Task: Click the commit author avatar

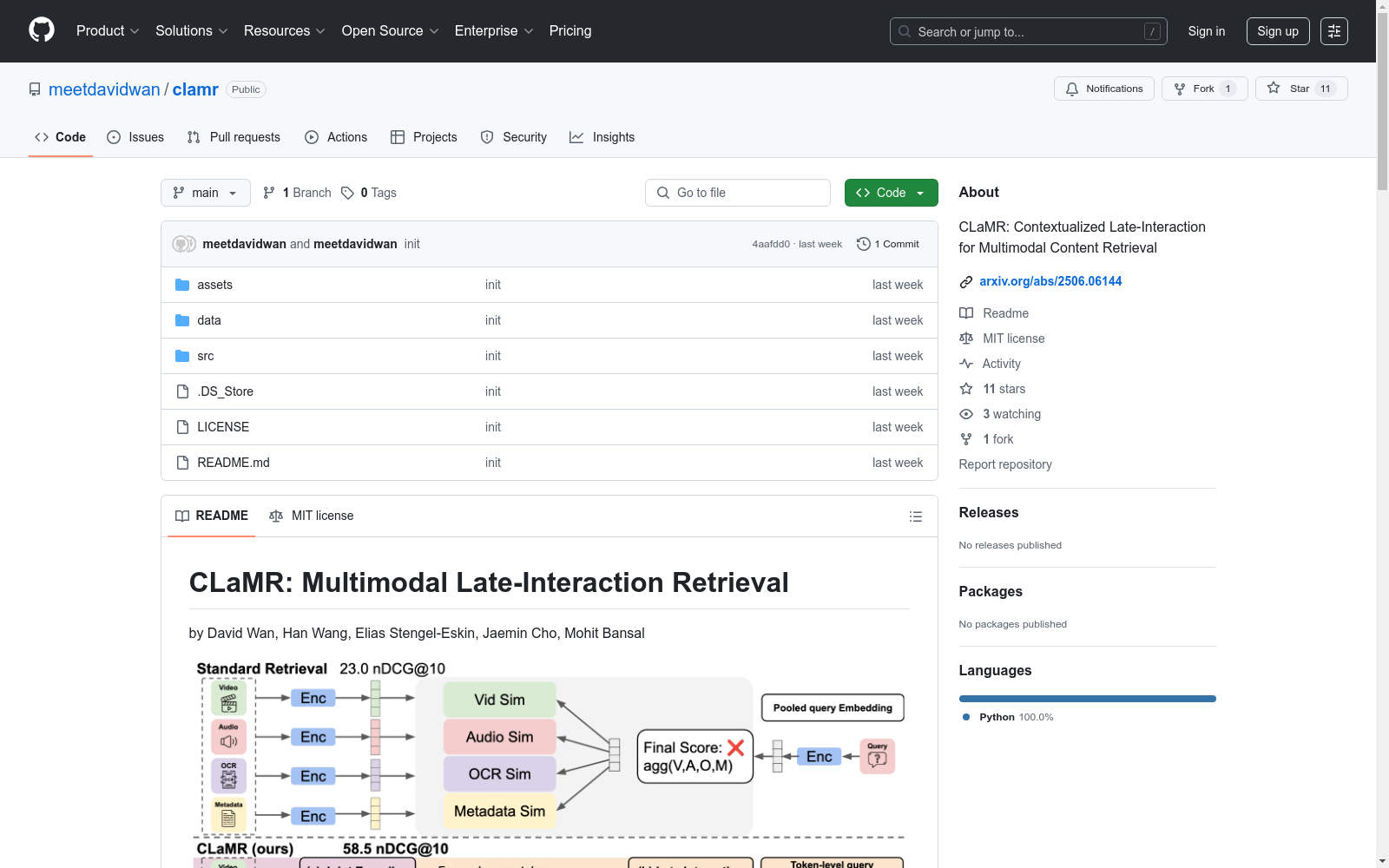Action: (184, 244)
